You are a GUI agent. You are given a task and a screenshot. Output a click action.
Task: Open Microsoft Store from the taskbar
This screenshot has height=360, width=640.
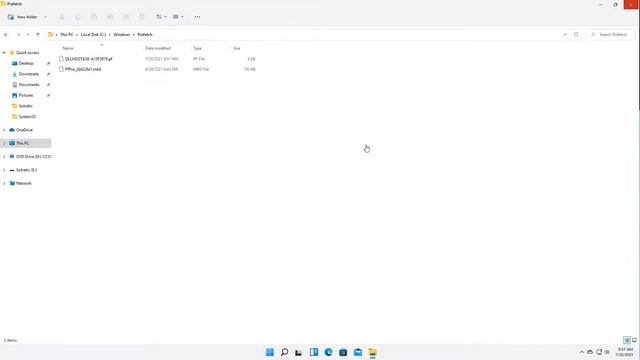[343, 352]
